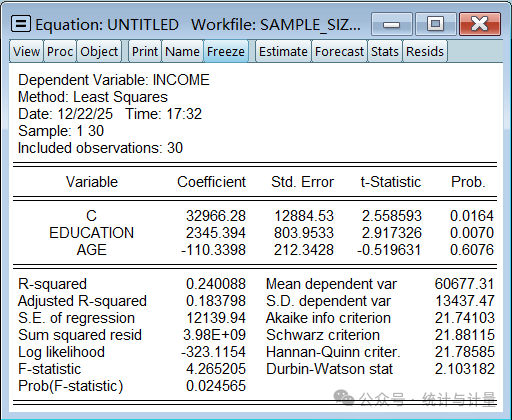The height and width of the screenshot is (420, 512).
Task: Click the Name button
Action: (x=182, y=51)
